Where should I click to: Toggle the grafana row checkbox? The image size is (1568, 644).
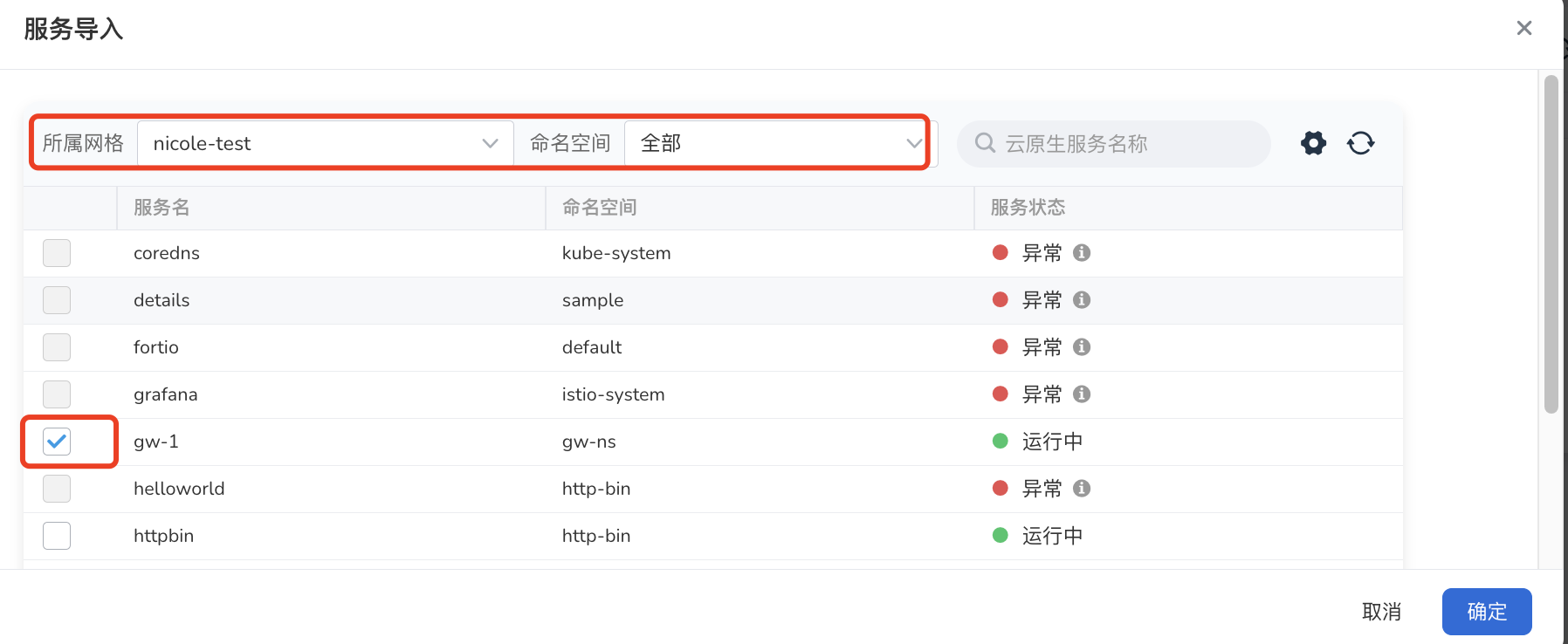(x=57, y=394)
